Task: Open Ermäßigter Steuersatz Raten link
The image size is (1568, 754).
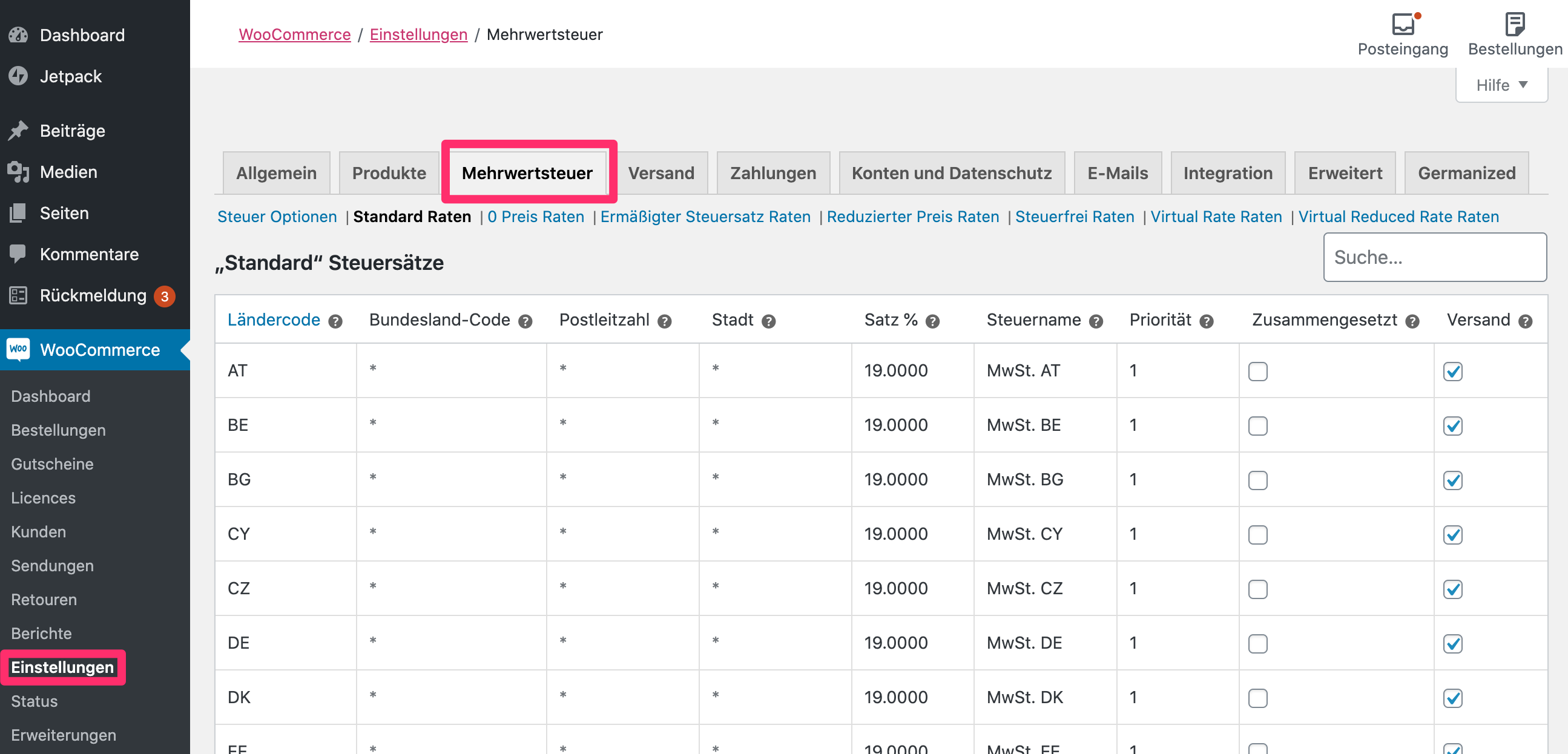Action: (x=705, y=217)
